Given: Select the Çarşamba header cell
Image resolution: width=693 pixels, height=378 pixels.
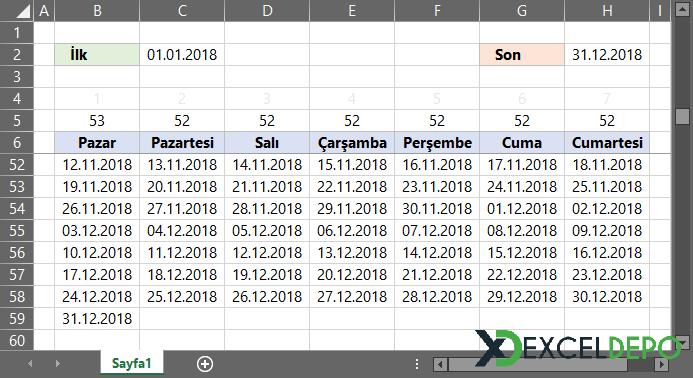Looking at the screenshot, I should coord(352,142).
